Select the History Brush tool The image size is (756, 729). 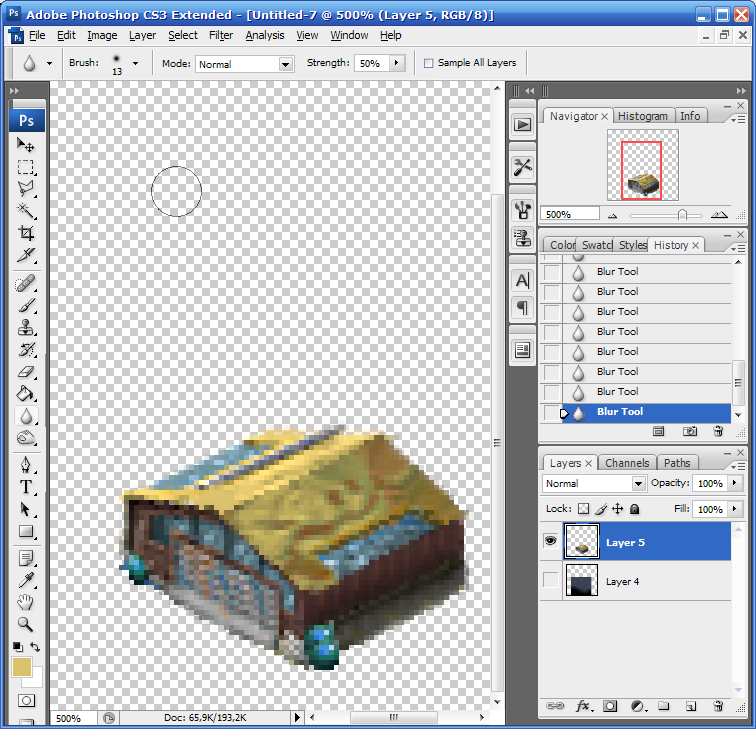[x=26, y=350]
